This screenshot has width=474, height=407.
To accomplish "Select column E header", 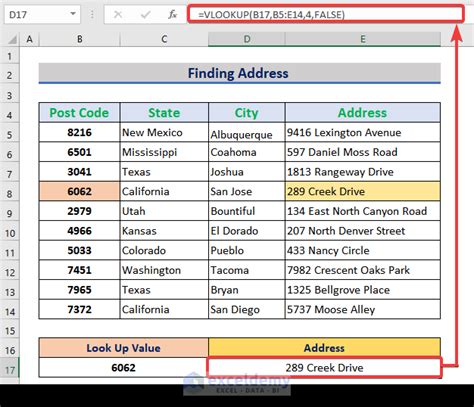I will point(363,39).
